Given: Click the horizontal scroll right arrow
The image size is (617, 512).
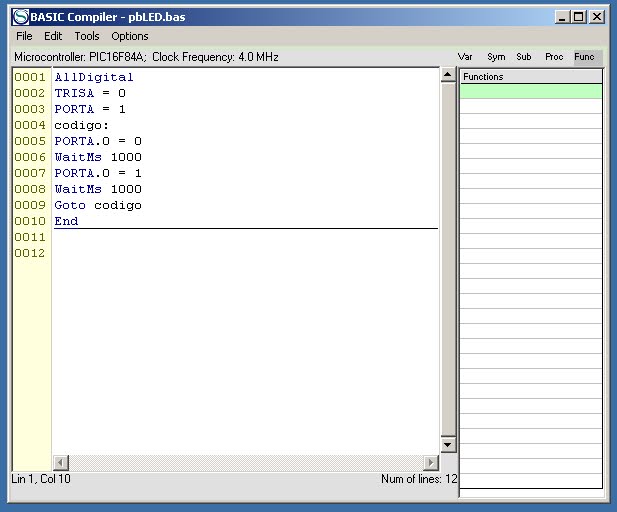Looking at the screenshot, I should click(431, 462).
